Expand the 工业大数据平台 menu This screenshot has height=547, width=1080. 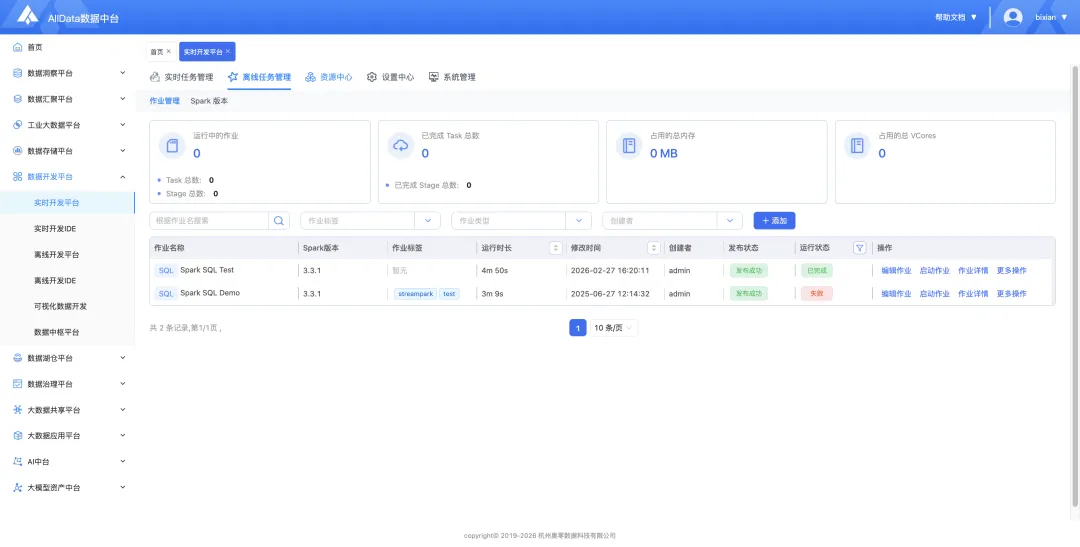pyautogui.click(x=123, y=125)
